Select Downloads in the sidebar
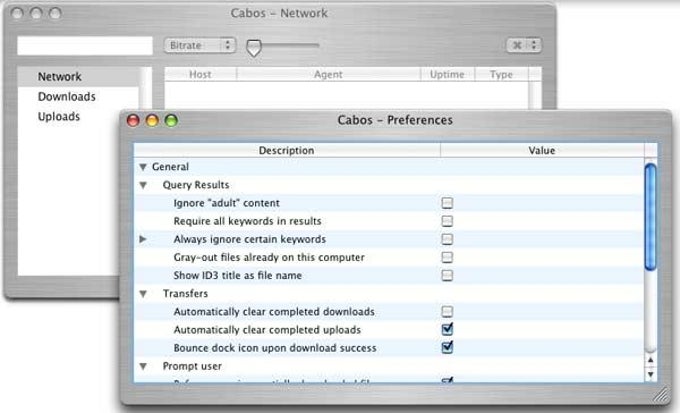The height and width of the screenshot is (413, 680). click(66, 96)
